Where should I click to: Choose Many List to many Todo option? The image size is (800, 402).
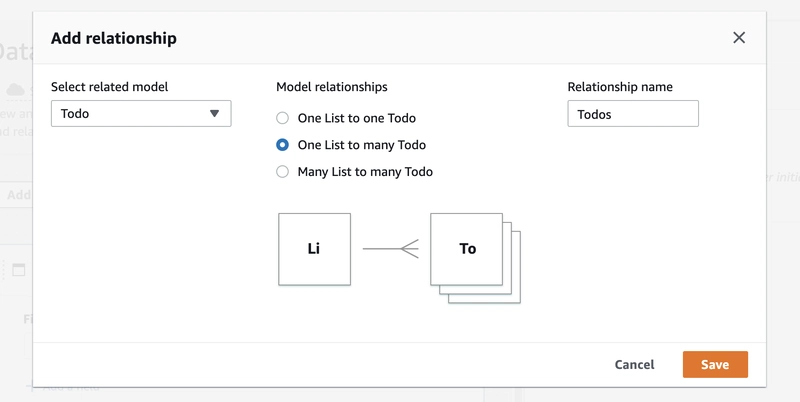point(283,172)
